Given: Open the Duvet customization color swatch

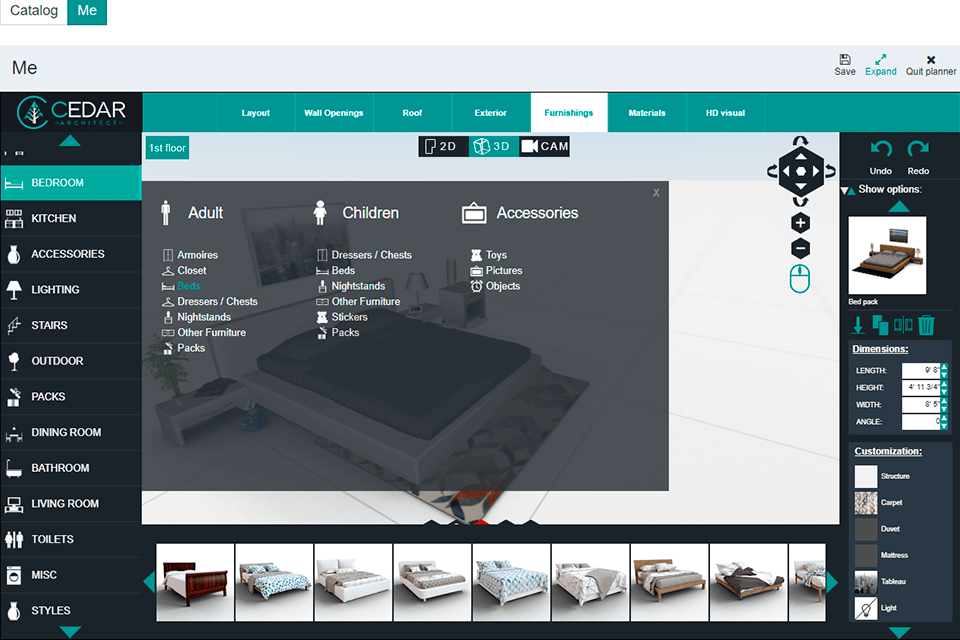Looking at the screenshot, I should coord(867,529).
